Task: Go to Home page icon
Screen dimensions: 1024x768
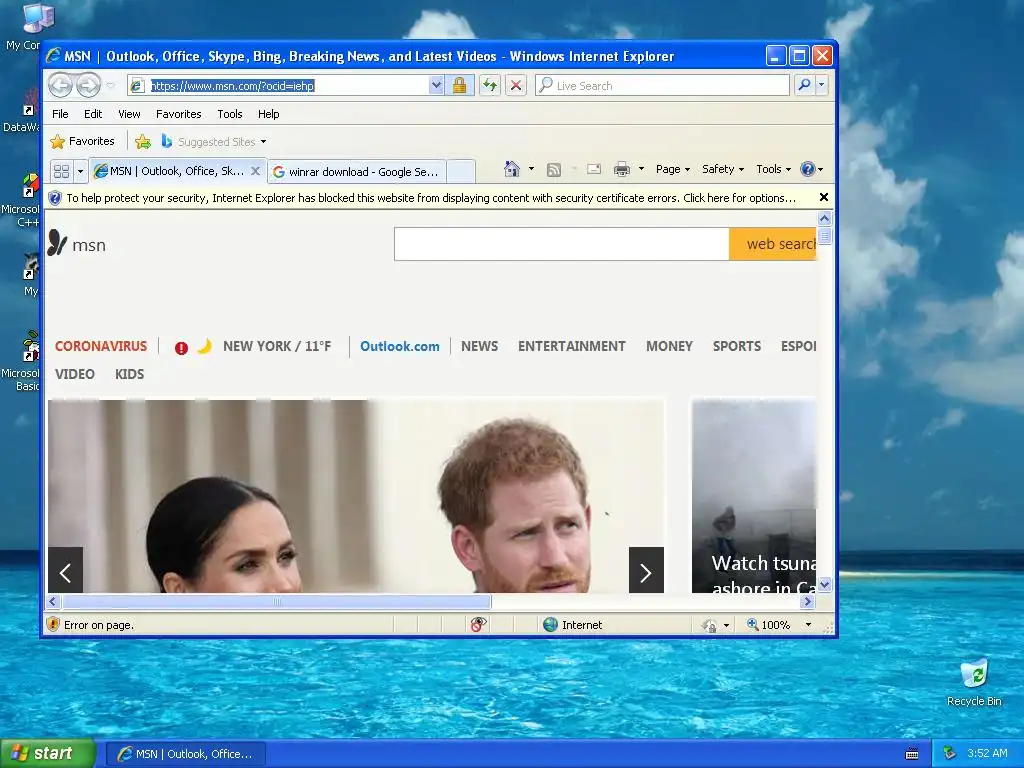Action: pyautogui.click(x=512, y=169)
